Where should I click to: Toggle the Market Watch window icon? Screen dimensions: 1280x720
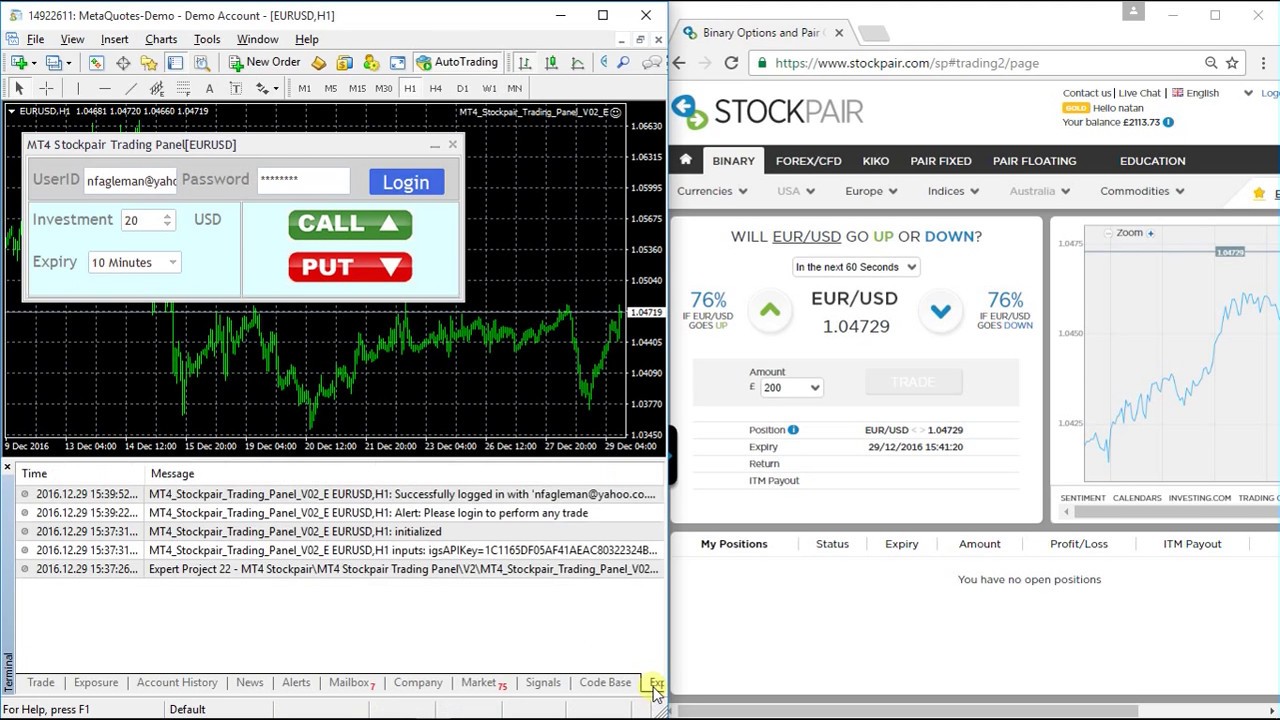click(96, 62)
